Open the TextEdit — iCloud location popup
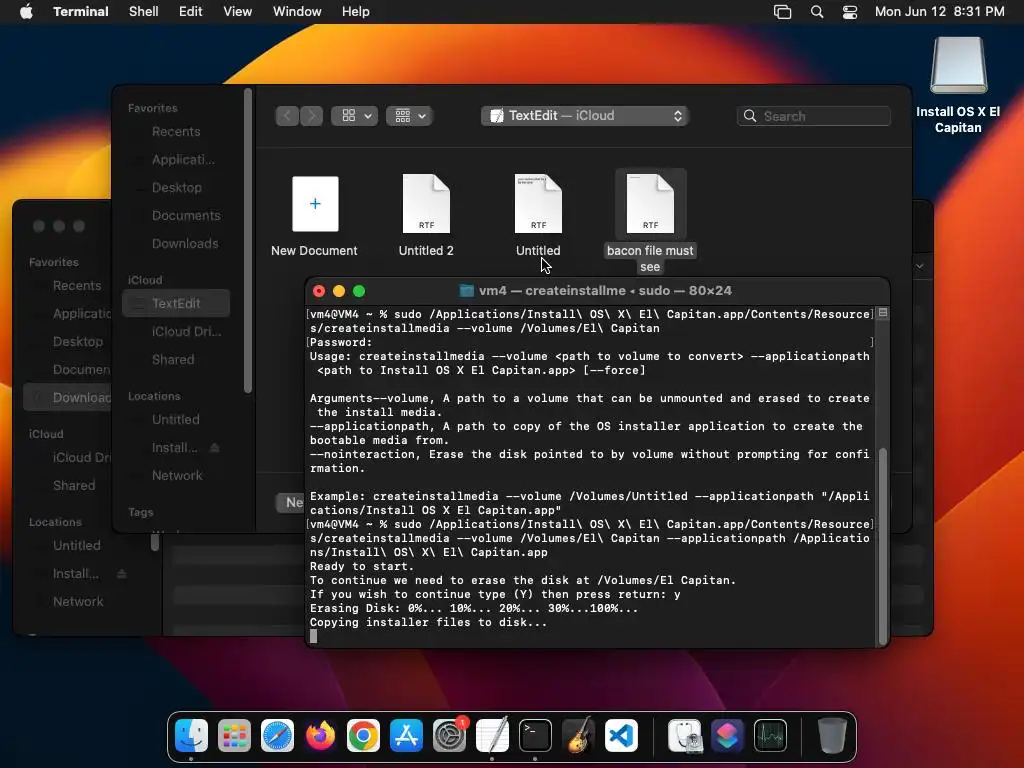The height and width of the screenshot is (768, 1024). (x=584, y=116)
